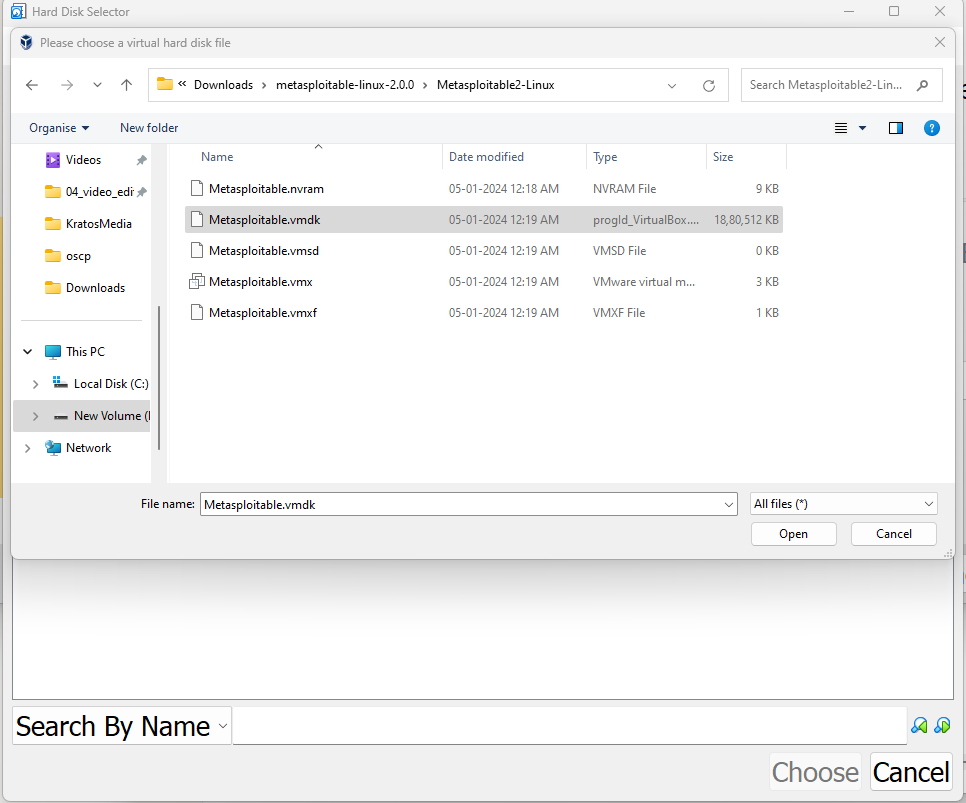Click the Choose button in Hard Disk Selector

coord(815,772)
